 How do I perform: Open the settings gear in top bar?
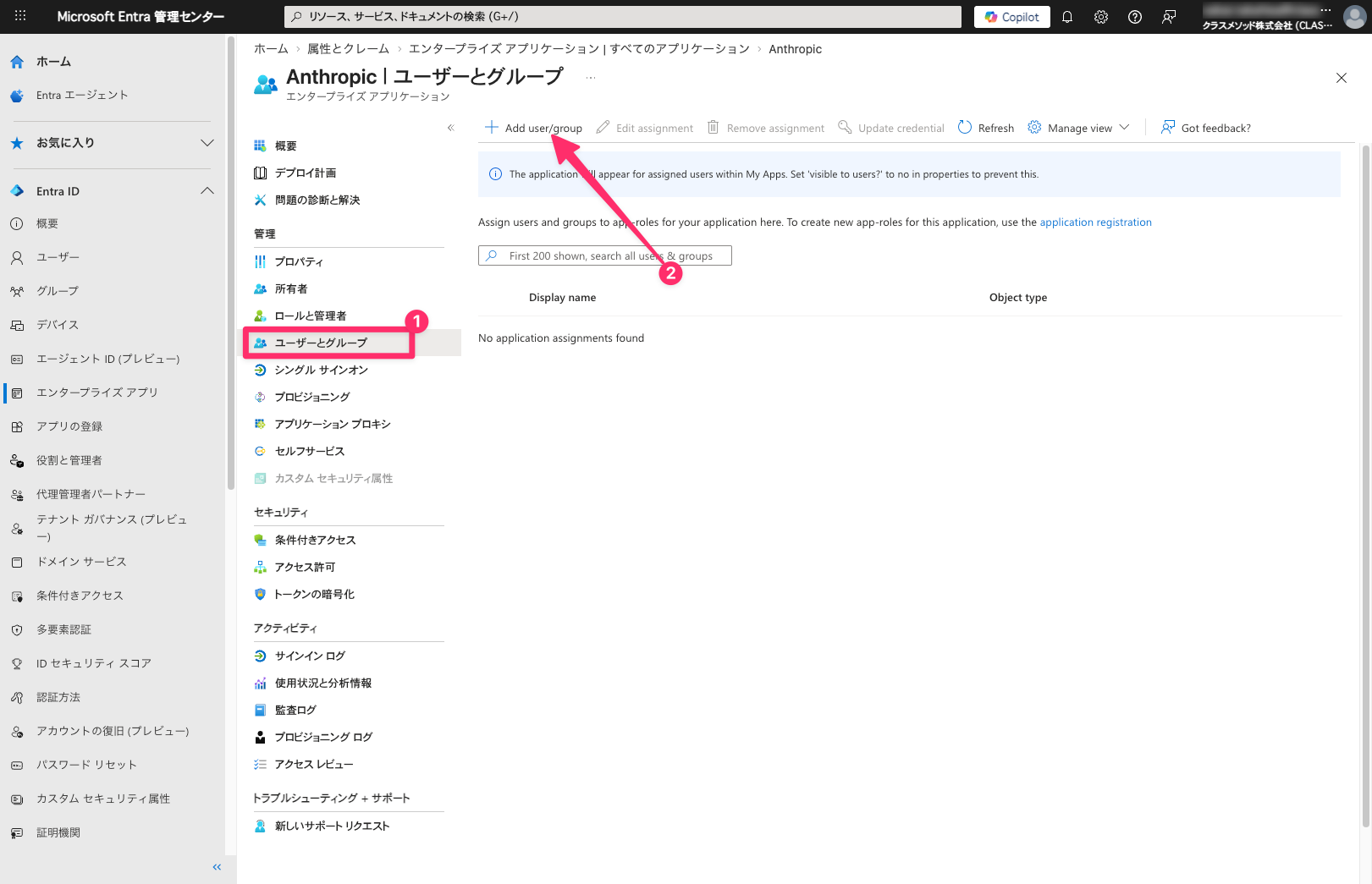(x=1100, y=17)
